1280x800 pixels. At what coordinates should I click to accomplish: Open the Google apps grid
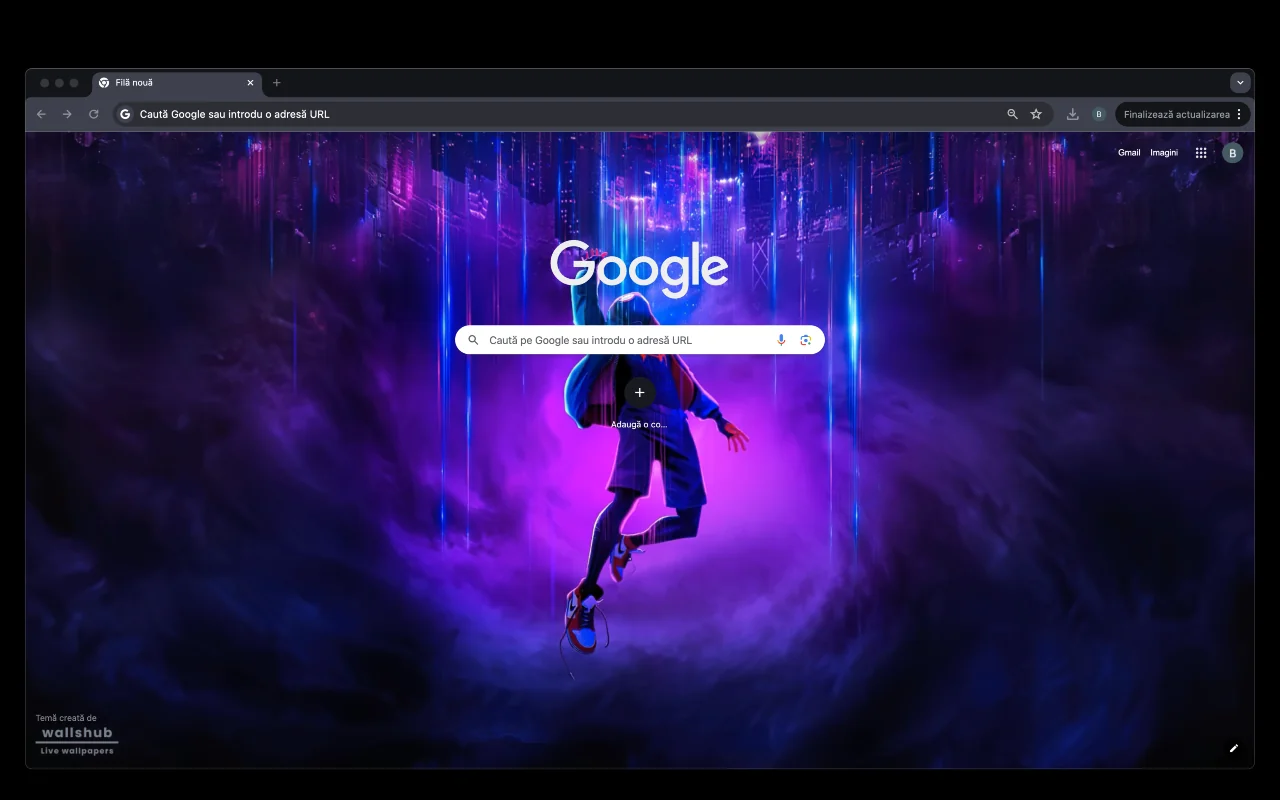pos(1201,153)
